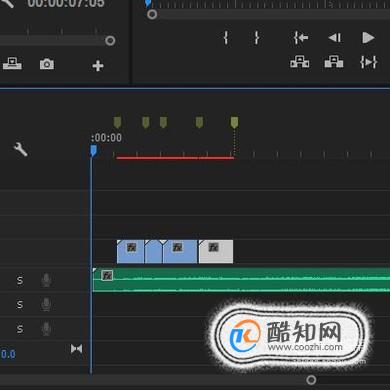Screen dimensions: 390x390
Task: Click the fx badge on the third blue clip
Action: [177, 247]
